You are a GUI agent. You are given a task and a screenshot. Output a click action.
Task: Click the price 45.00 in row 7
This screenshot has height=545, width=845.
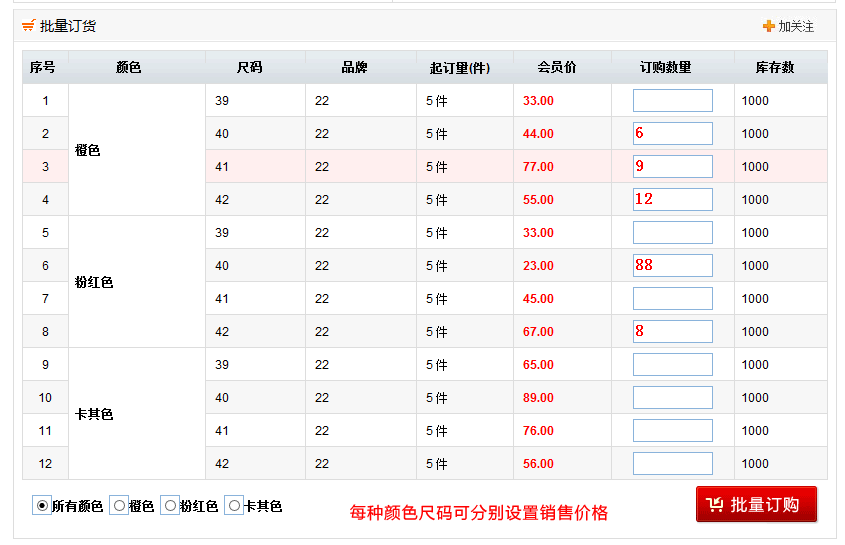tap(538, 299)
